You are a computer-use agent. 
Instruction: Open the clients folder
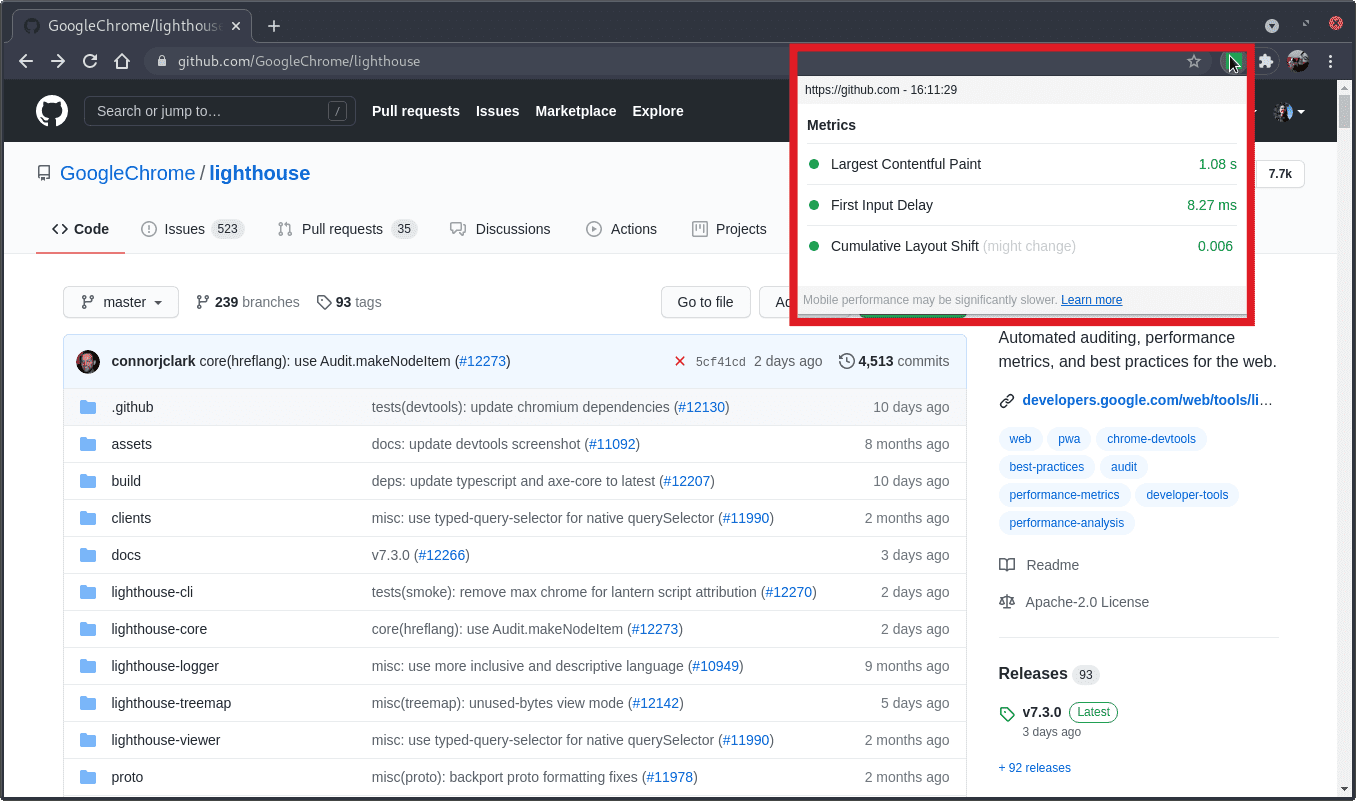click(x=131, y=518)
